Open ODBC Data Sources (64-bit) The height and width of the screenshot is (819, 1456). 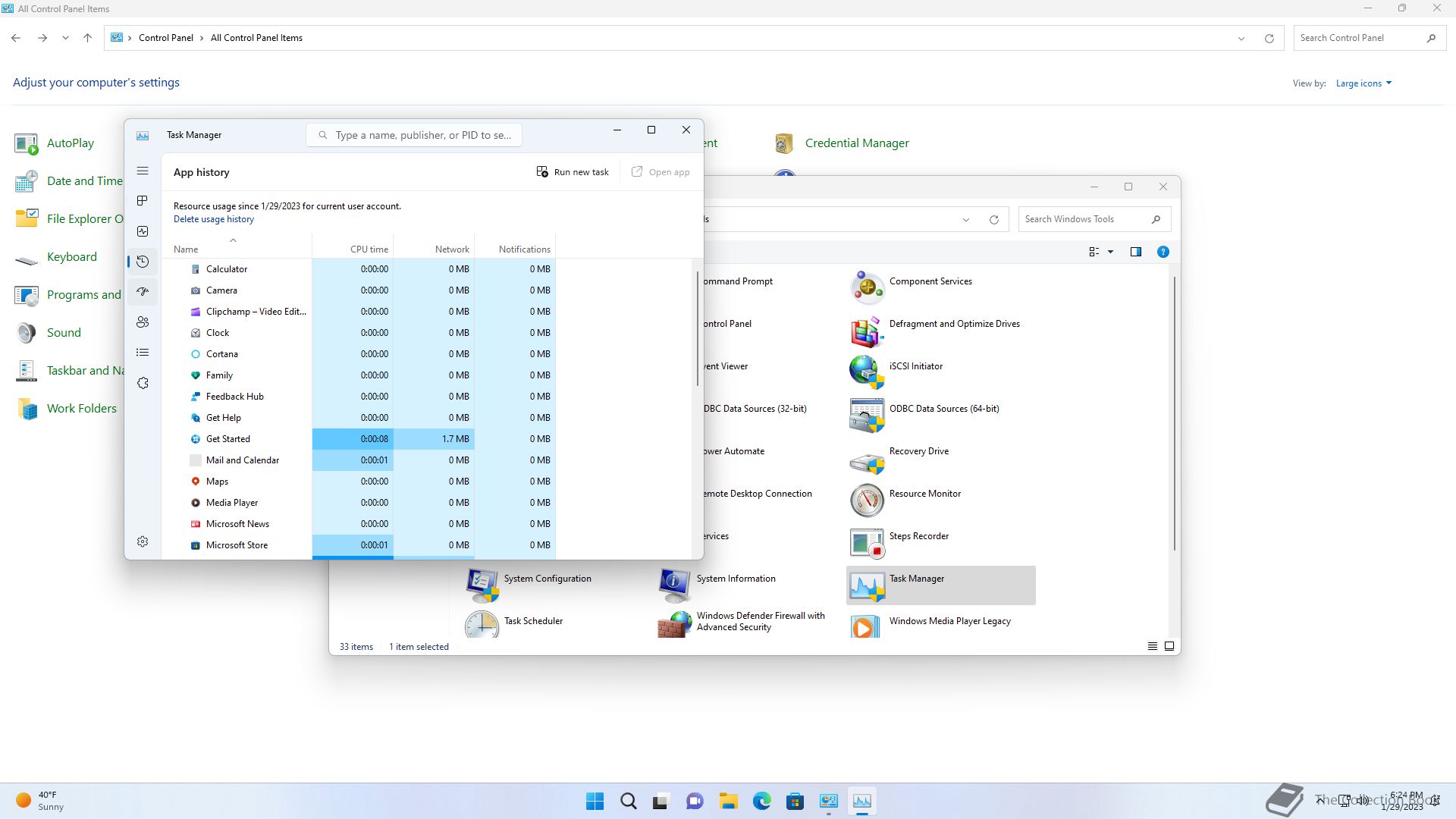[940, 416]
